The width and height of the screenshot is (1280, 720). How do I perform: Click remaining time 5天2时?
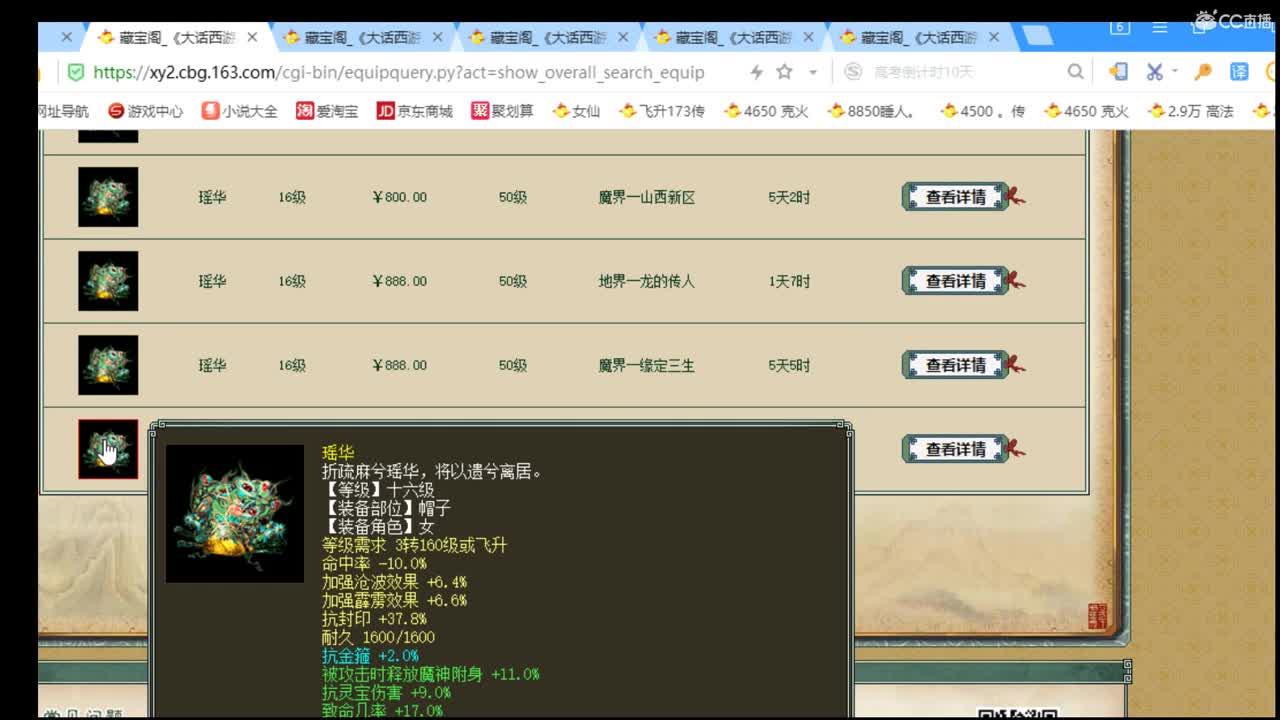click(789, 197)
